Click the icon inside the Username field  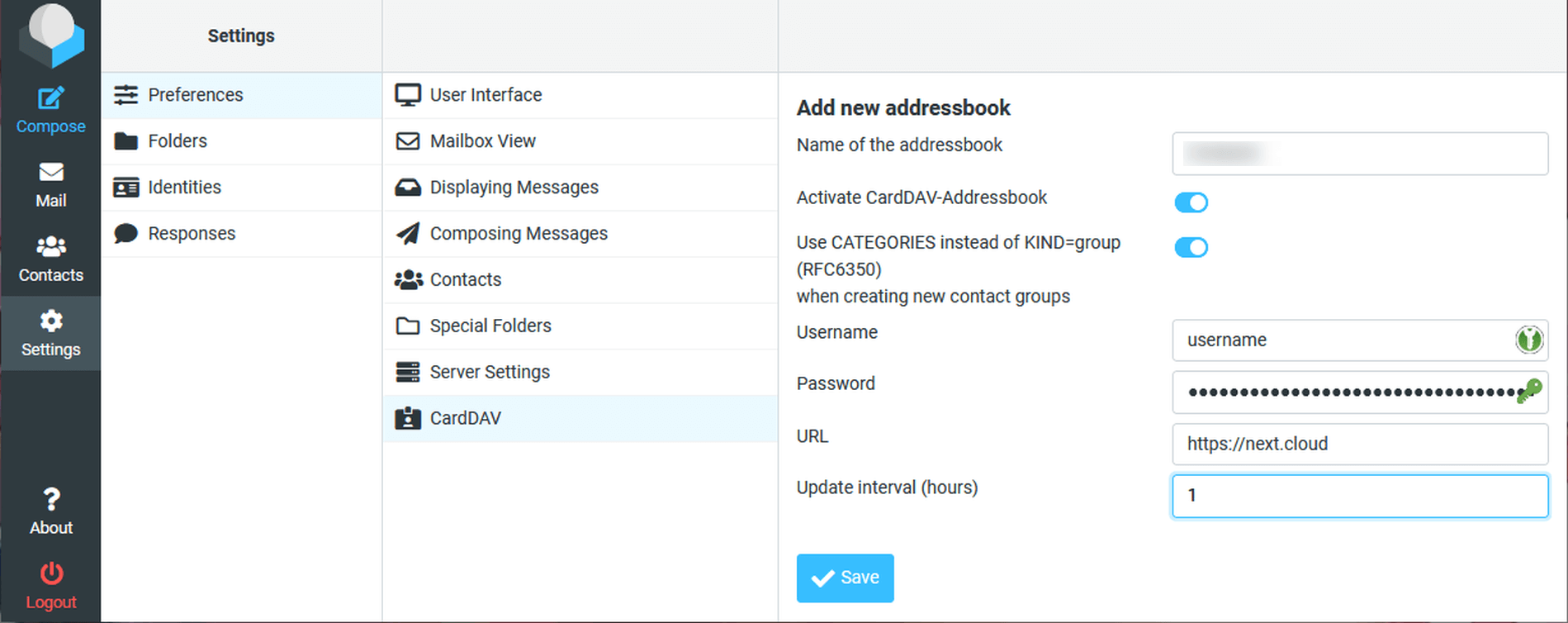(x=1529, y=340)
